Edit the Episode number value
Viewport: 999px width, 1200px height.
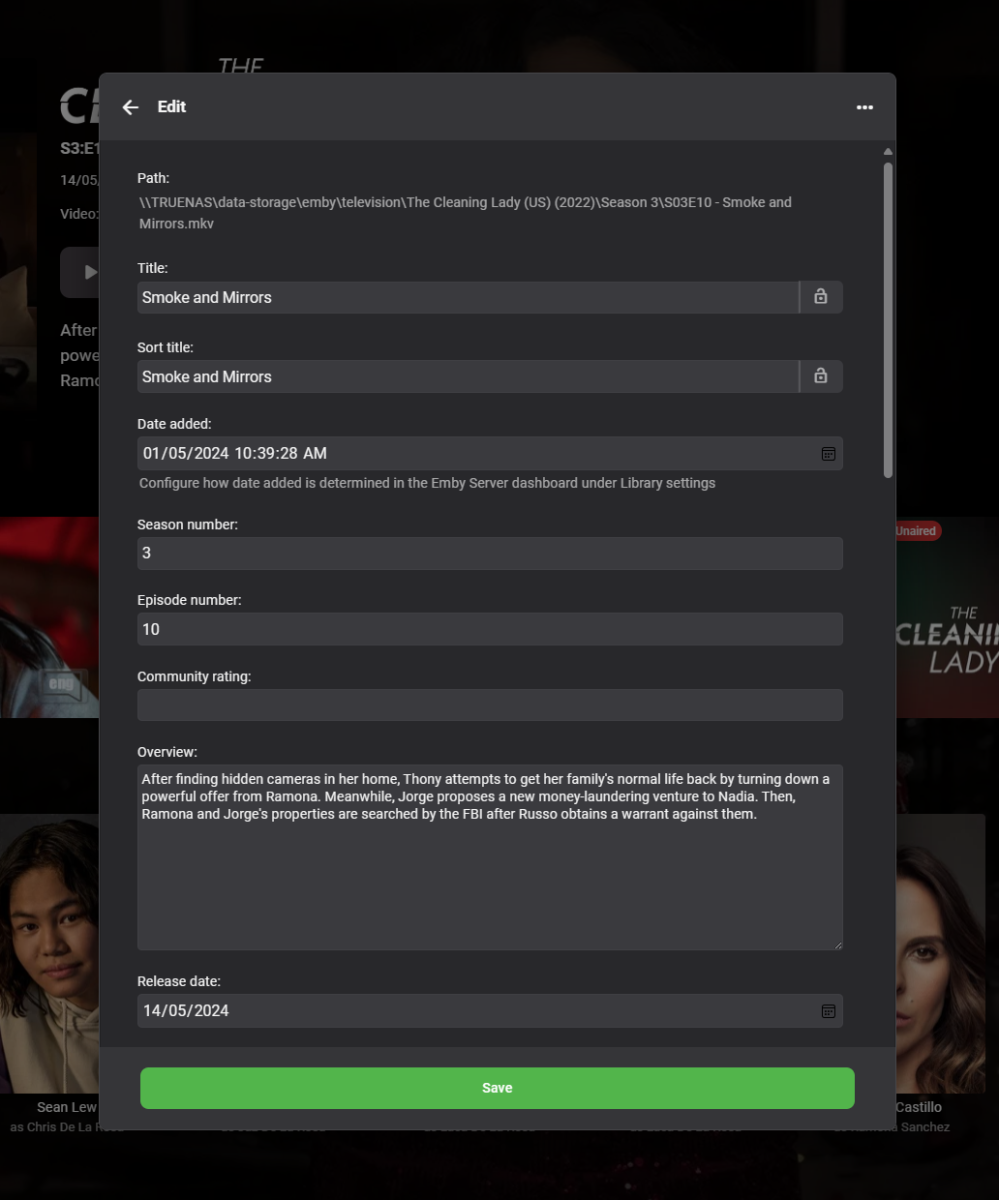click(489, 629)
